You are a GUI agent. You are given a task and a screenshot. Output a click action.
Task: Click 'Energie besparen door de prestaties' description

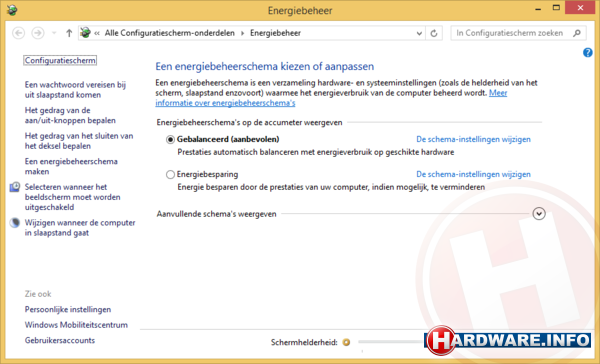[x=331, y=187]
